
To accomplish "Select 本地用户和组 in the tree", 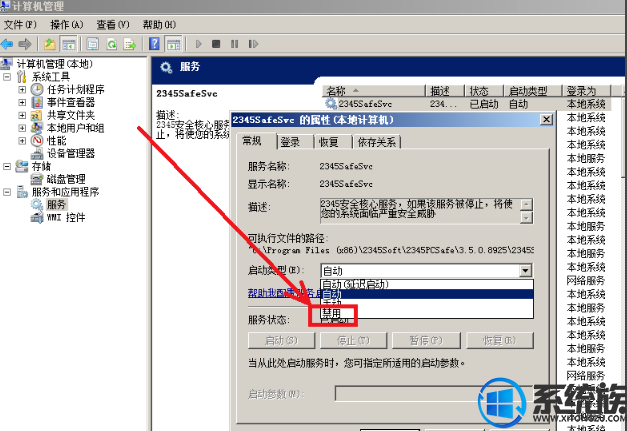I will click(76, 128).
